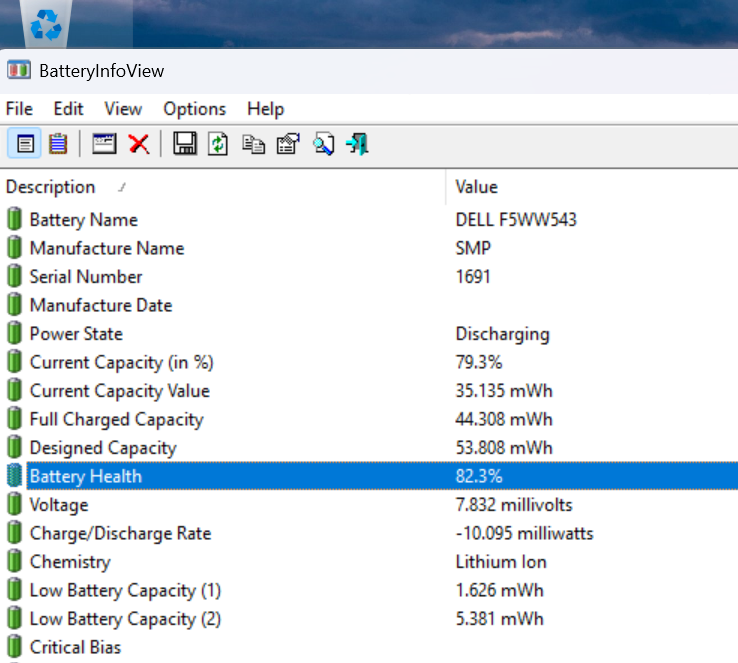The height and width of the screenshot is (663, 738).
Task: Click the Find magnifier toolbar icon
Action: click(x=323, y=144)
